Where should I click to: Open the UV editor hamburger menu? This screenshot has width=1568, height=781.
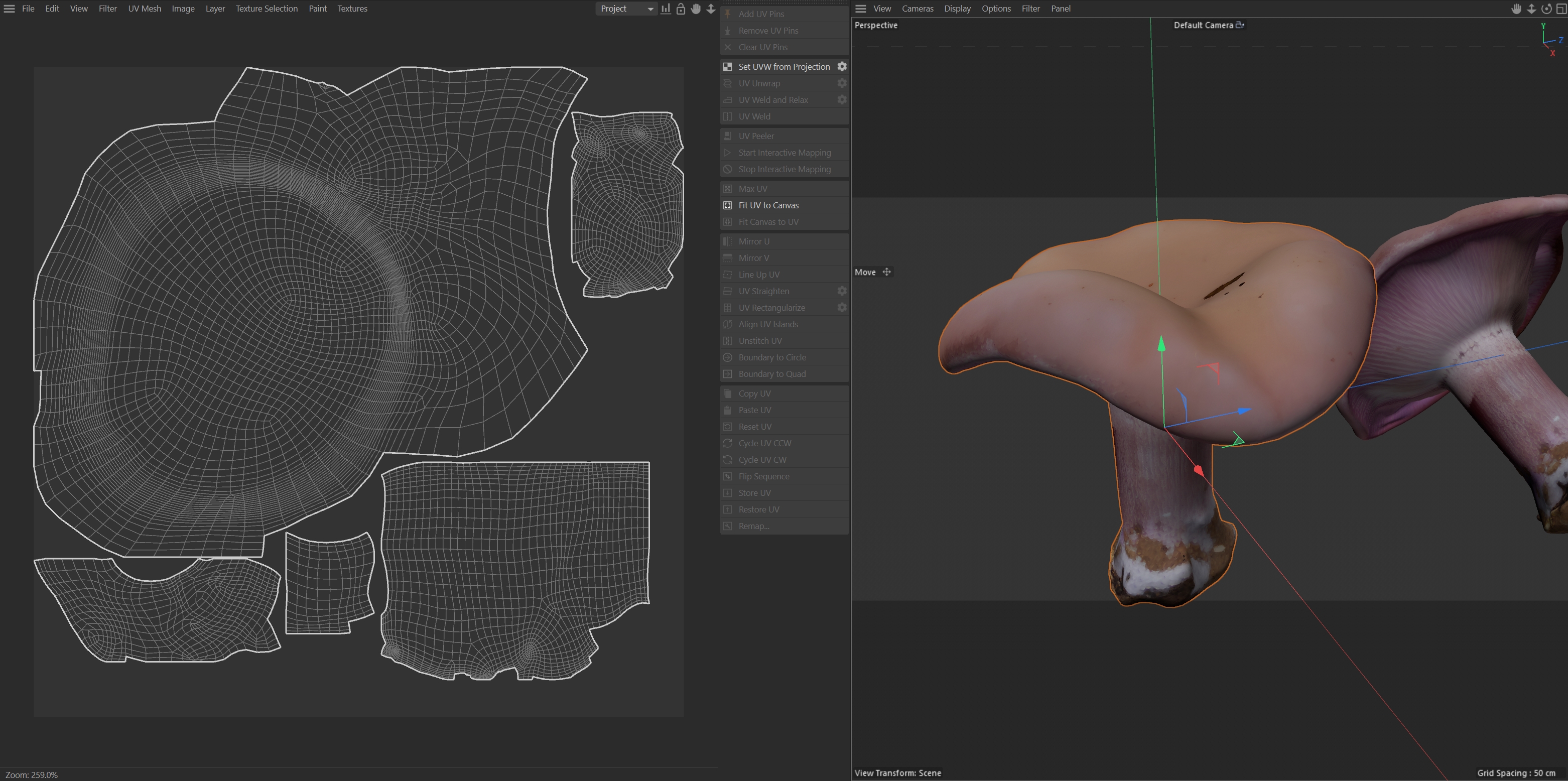[x=9, y=9]
